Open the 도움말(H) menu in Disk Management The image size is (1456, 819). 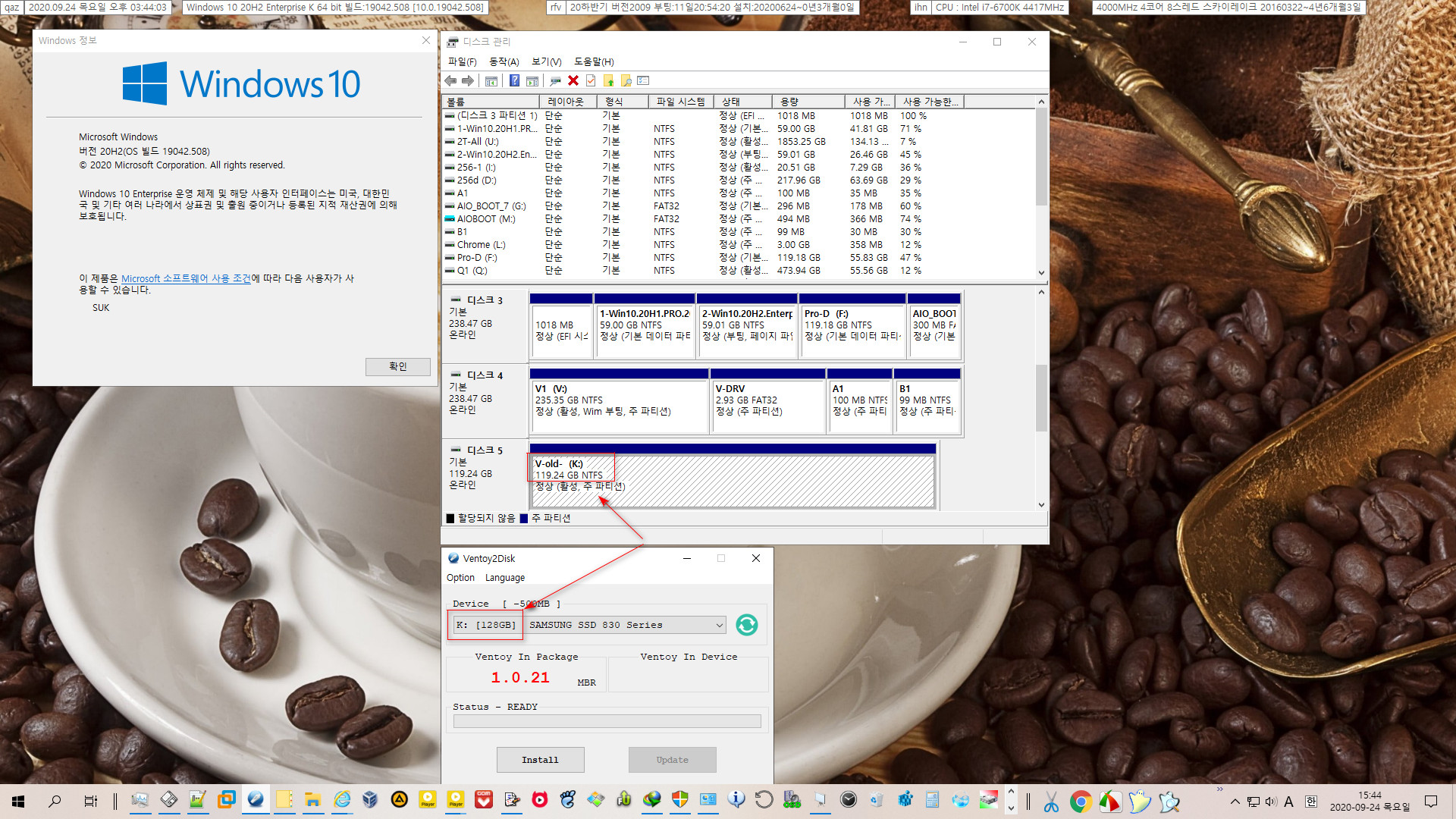[x=594, y=61]
